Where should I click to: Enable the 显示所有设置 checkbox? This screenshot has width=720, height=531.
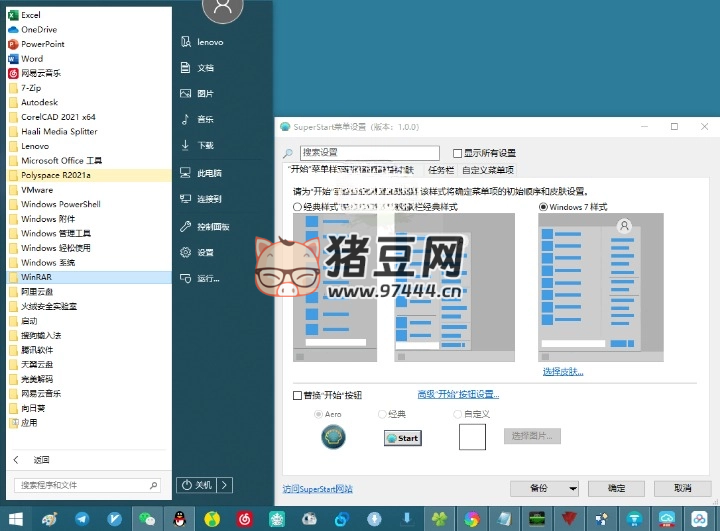click(457, 153)
